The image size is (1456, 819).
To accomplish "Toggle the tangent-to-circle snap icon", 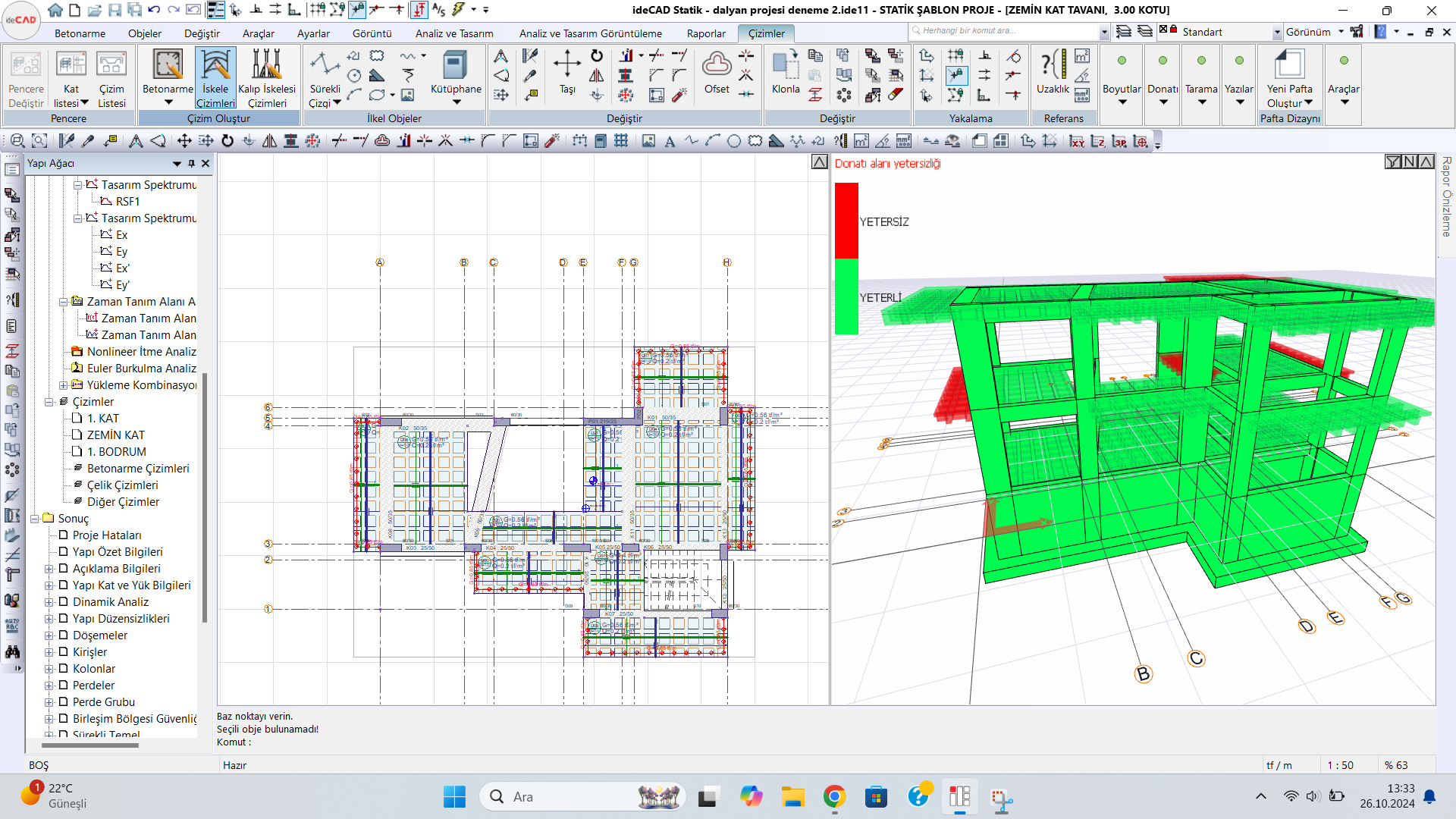I will (1013, 55).
